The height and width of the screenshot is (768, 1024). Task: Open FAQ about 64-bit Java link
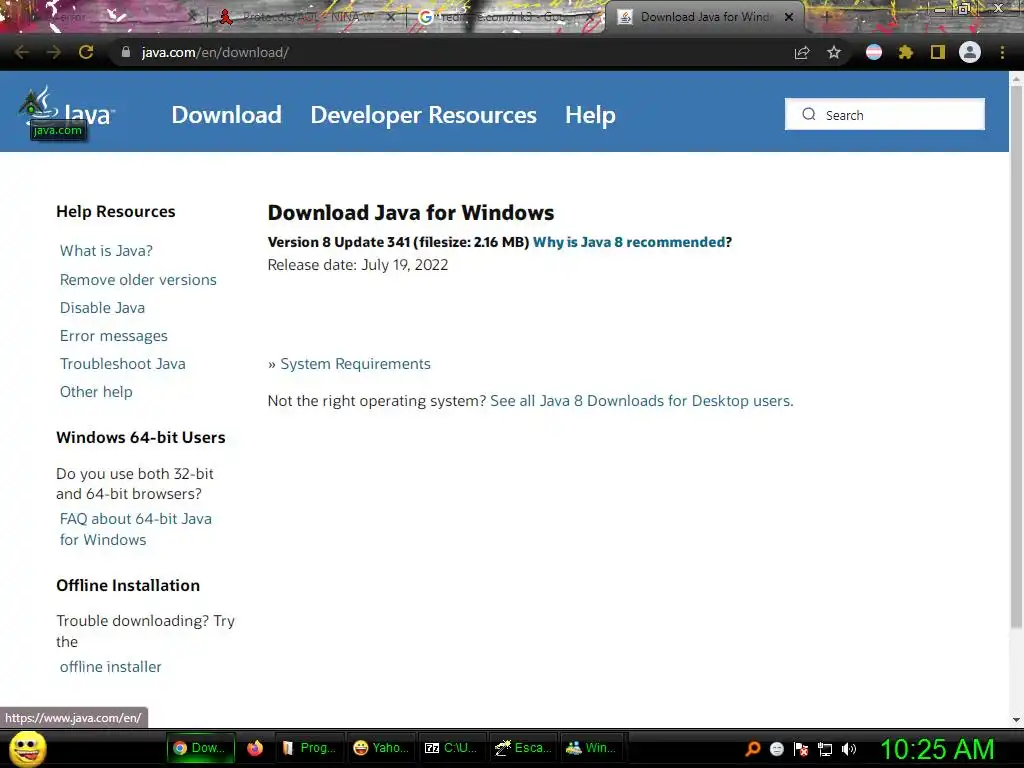coord(136,529)
